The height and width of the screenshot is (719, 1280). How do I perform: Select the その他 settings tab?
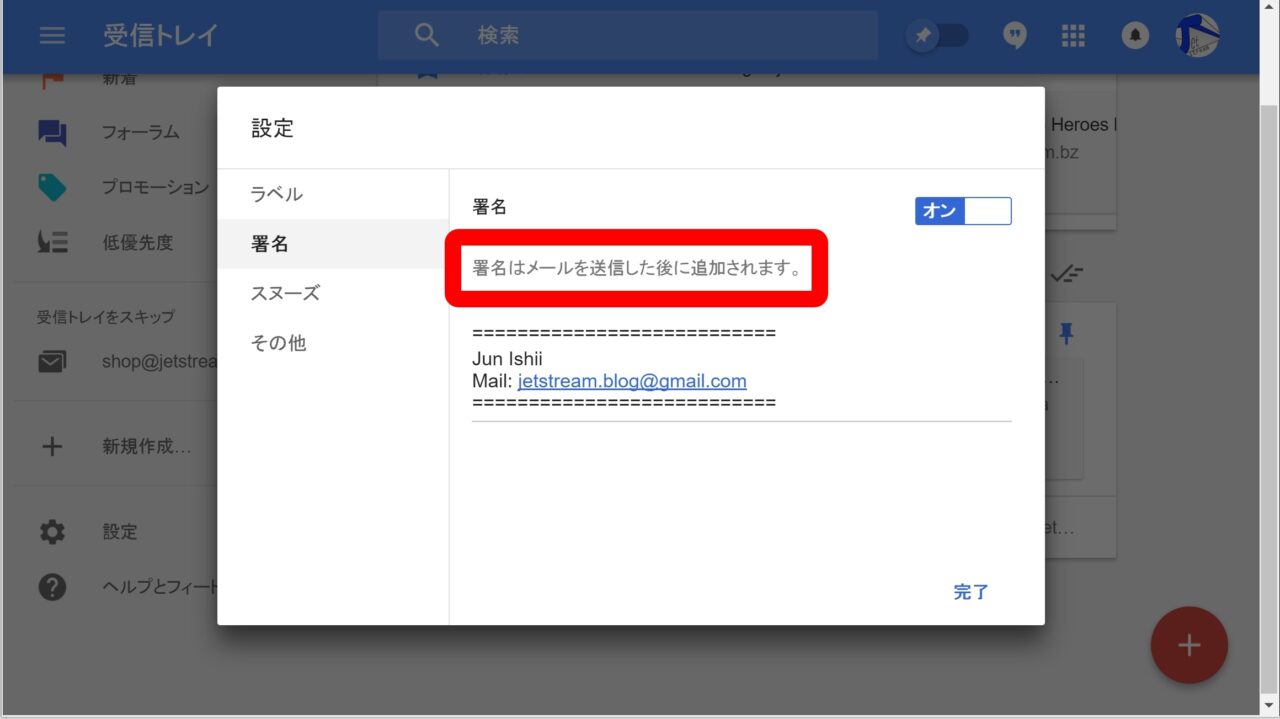tap(278, 343)
